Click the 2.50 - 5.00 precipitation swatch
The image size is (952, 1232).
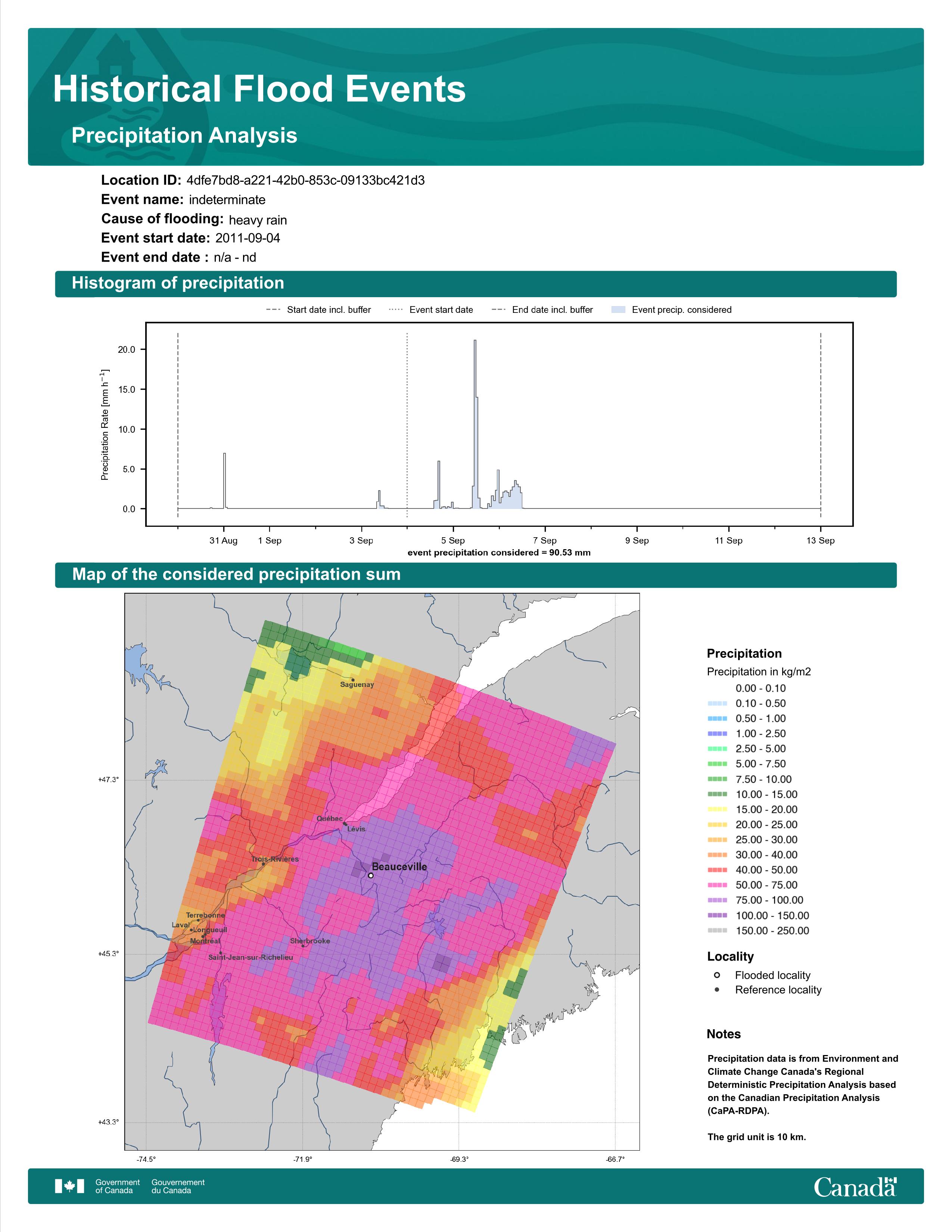pos(717,749)
